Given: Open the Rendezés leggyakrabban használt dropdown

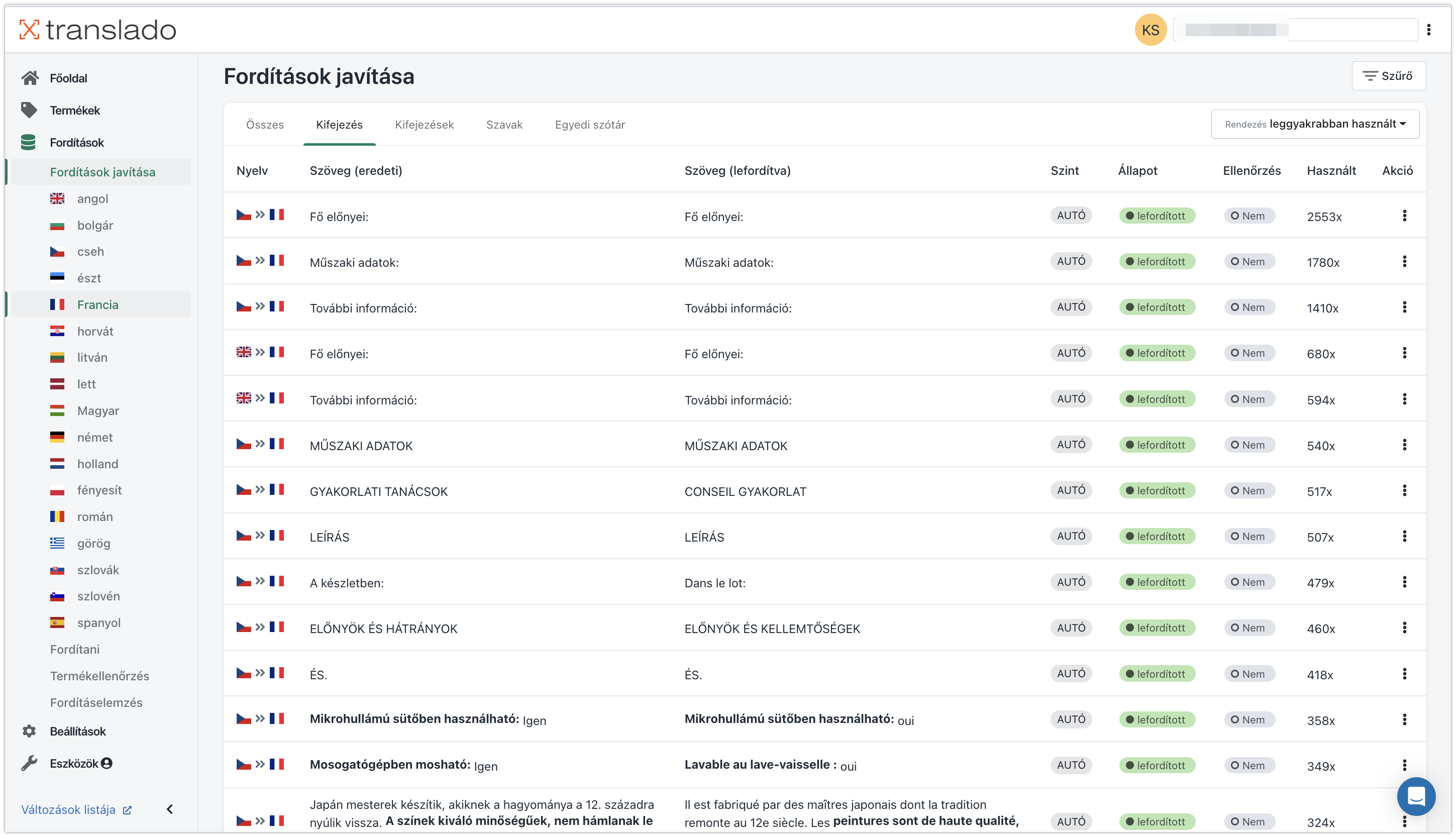Looking at the screenshot, I should pos(1315,124).
